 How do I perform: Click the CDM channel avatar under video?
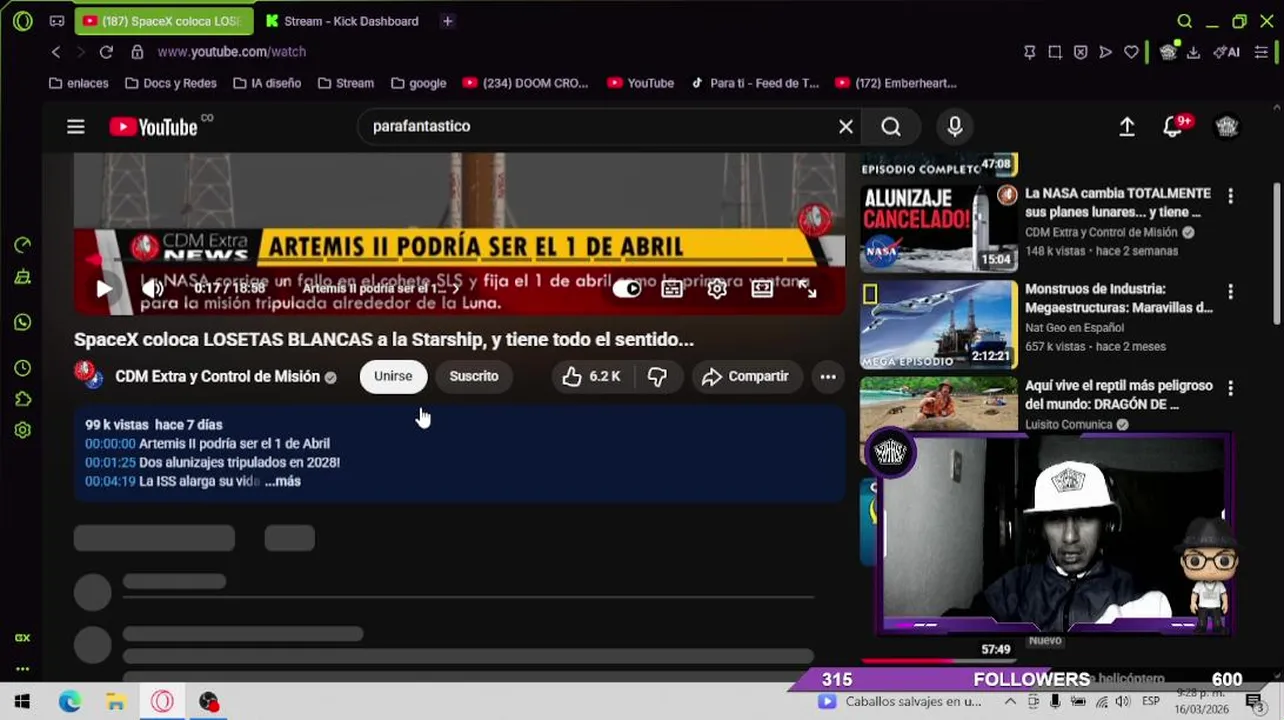(89, 375)
